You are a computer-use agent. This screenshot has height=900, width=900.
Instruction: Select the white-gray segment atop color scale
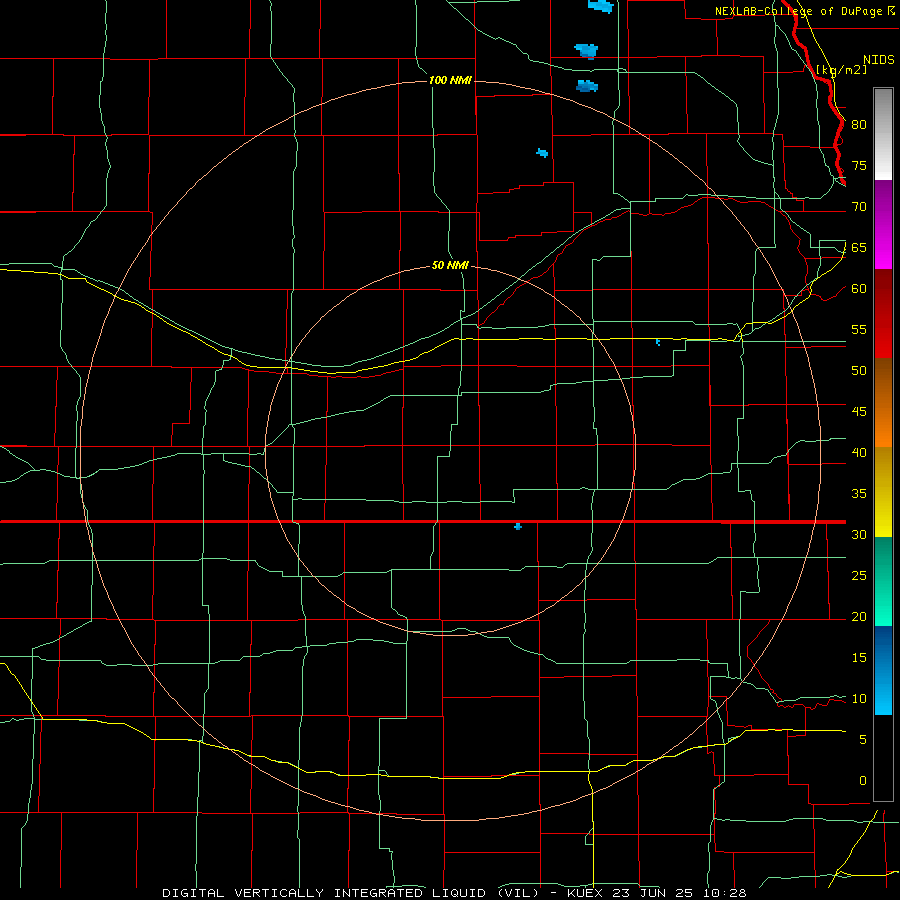(x=883, y=134)
